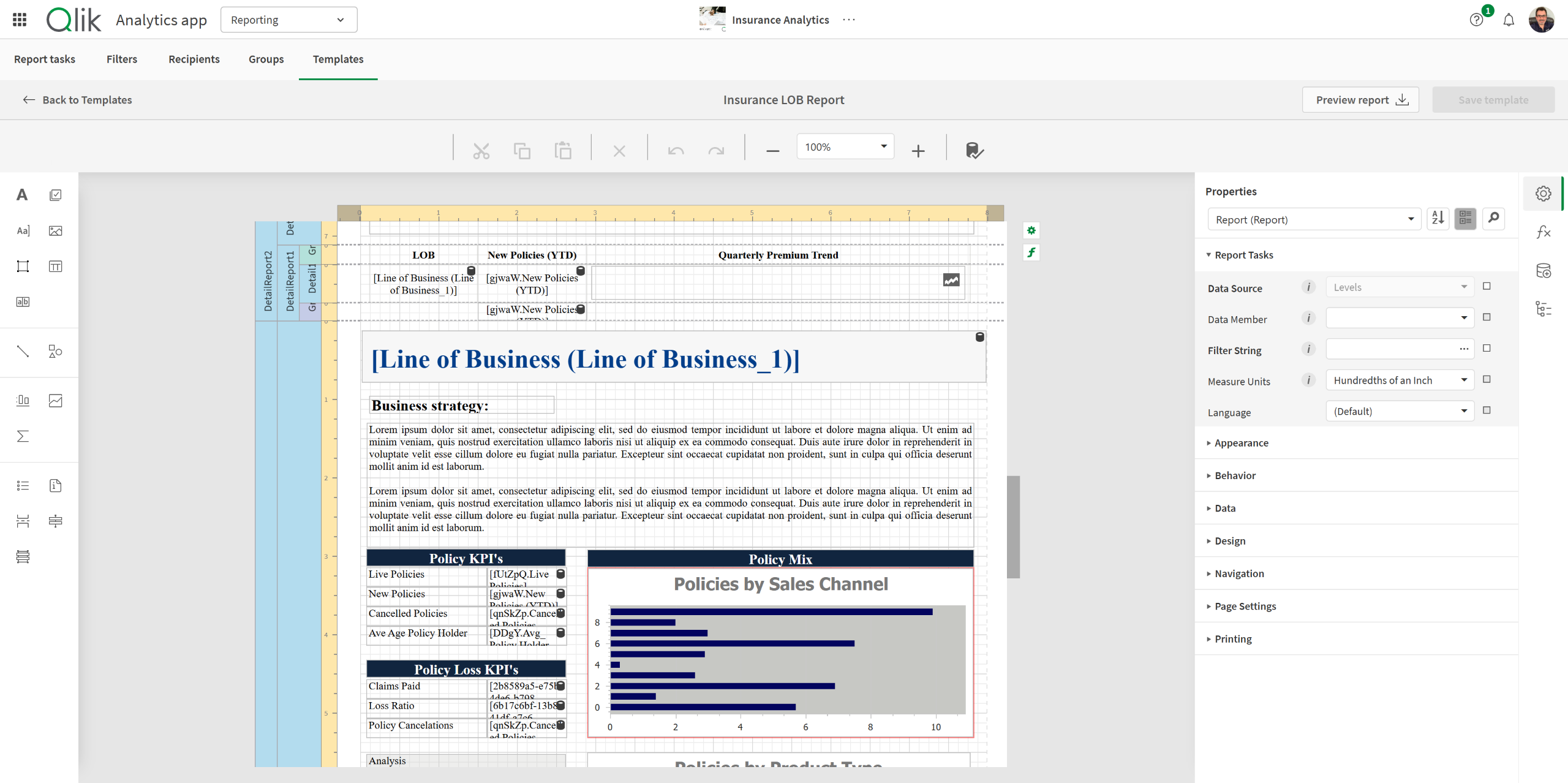Select the Label text tool
This screenshot has width=1568, height=783.
pos(22,195)
